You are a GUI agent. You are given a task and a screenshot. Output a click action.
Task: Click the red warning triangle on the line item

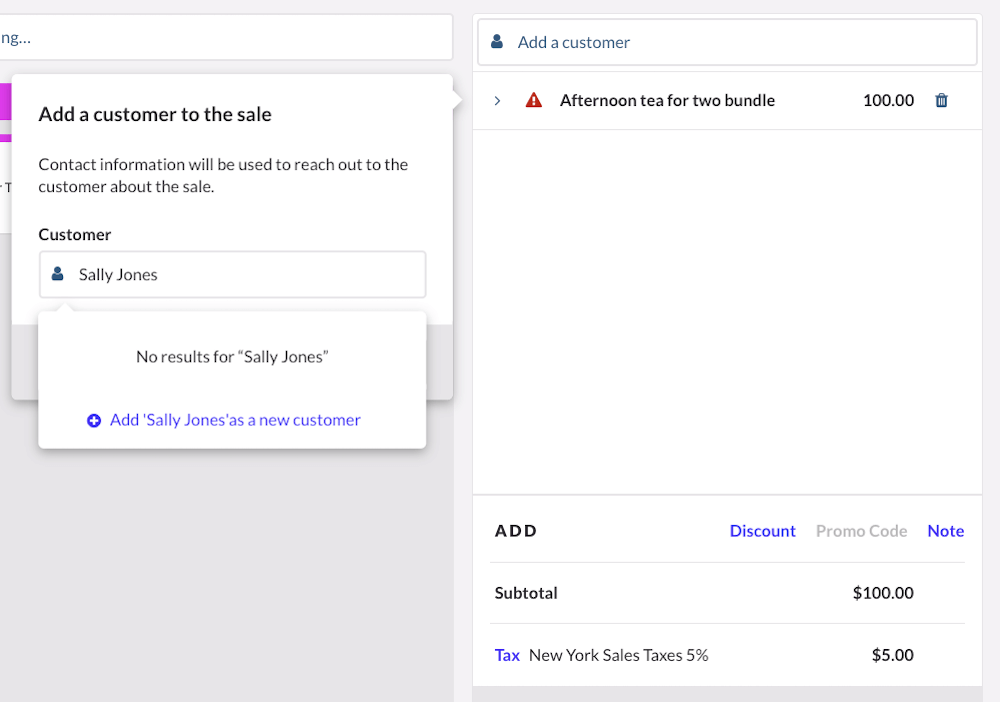coord(534,100)
